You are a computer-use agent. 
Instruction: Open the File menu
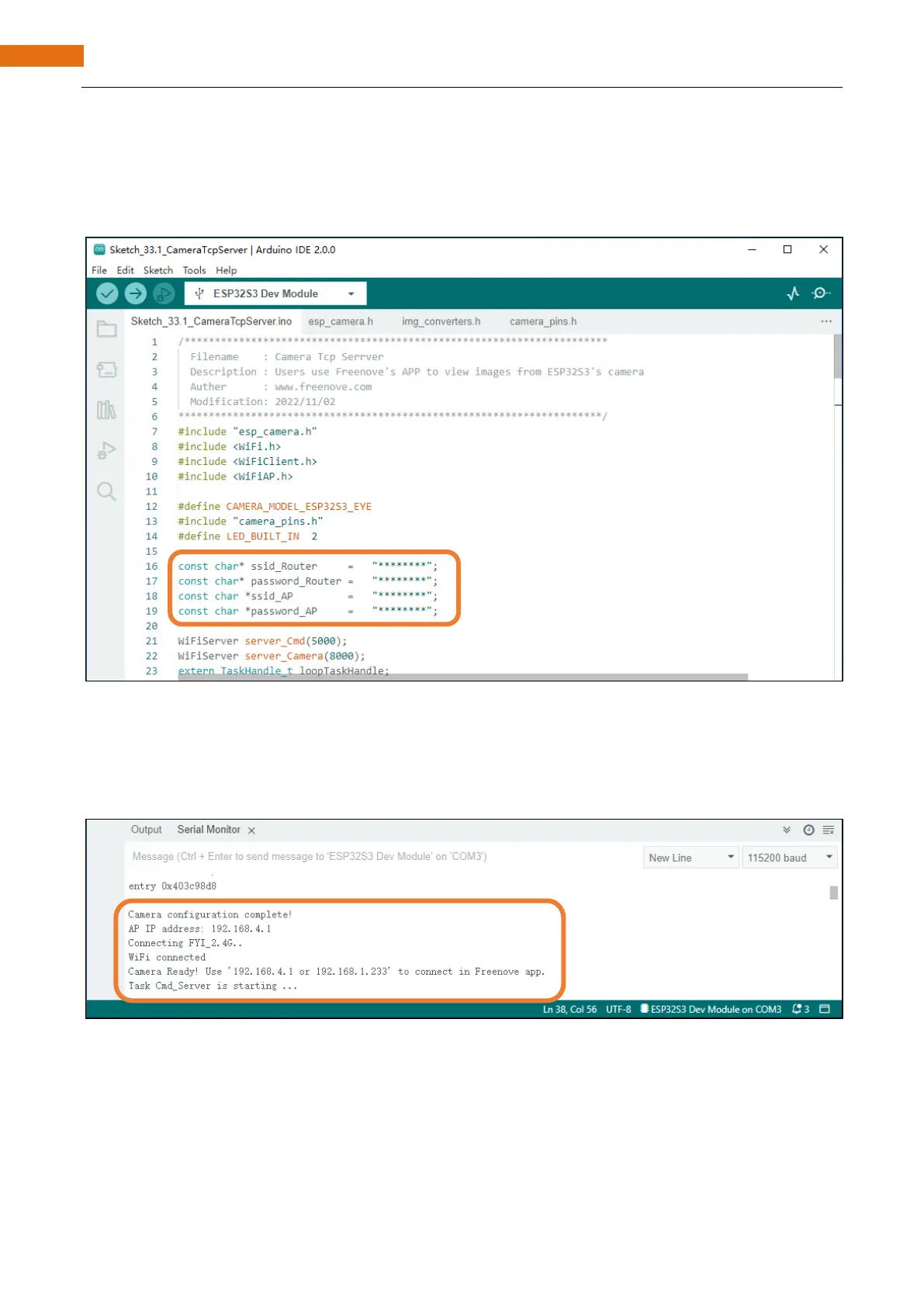(x=99, y=270)
